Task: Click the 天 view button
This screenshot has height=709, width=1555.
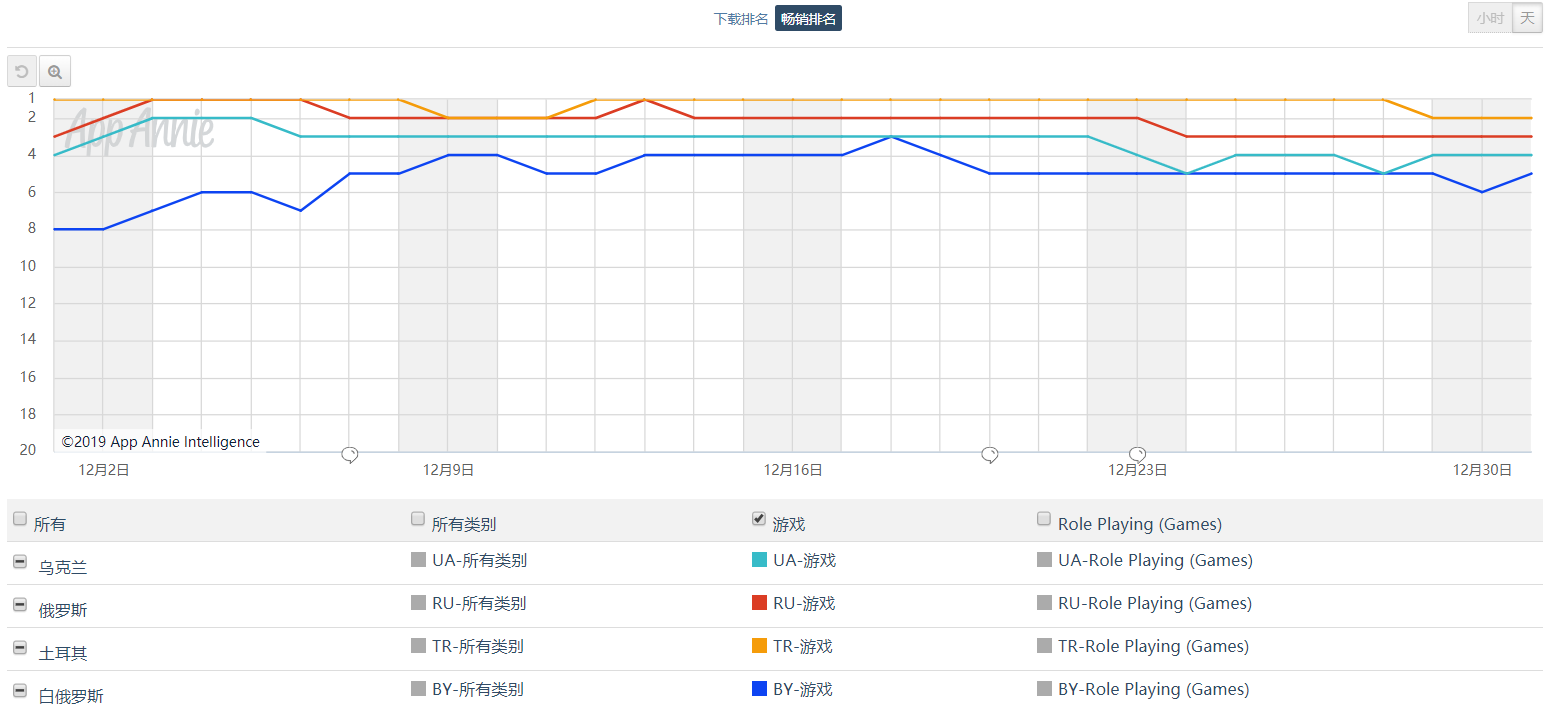Action: (1527, 18)
